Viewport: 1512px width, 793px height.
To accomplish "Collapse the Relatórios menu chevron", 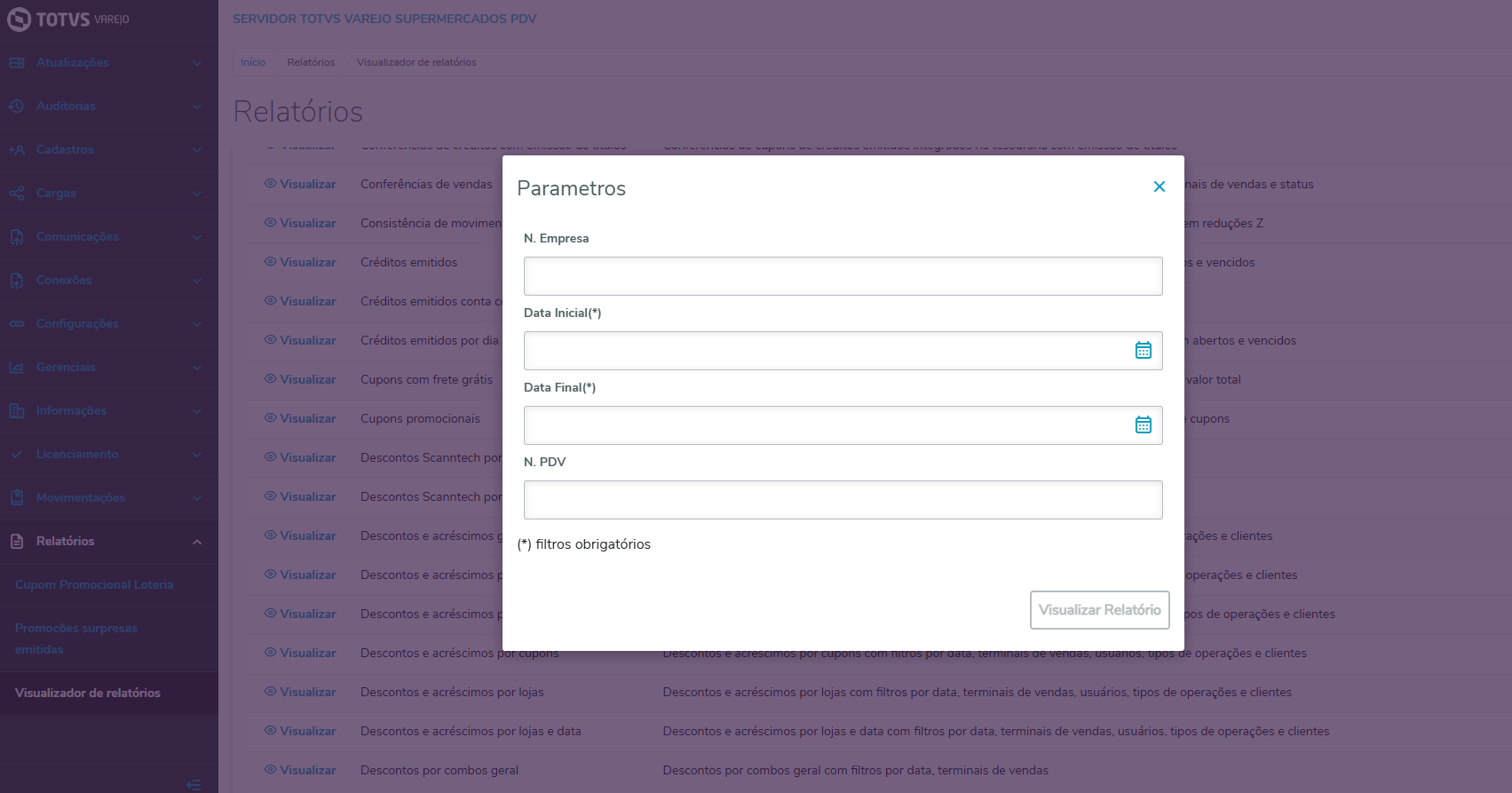I will [197, 542].
